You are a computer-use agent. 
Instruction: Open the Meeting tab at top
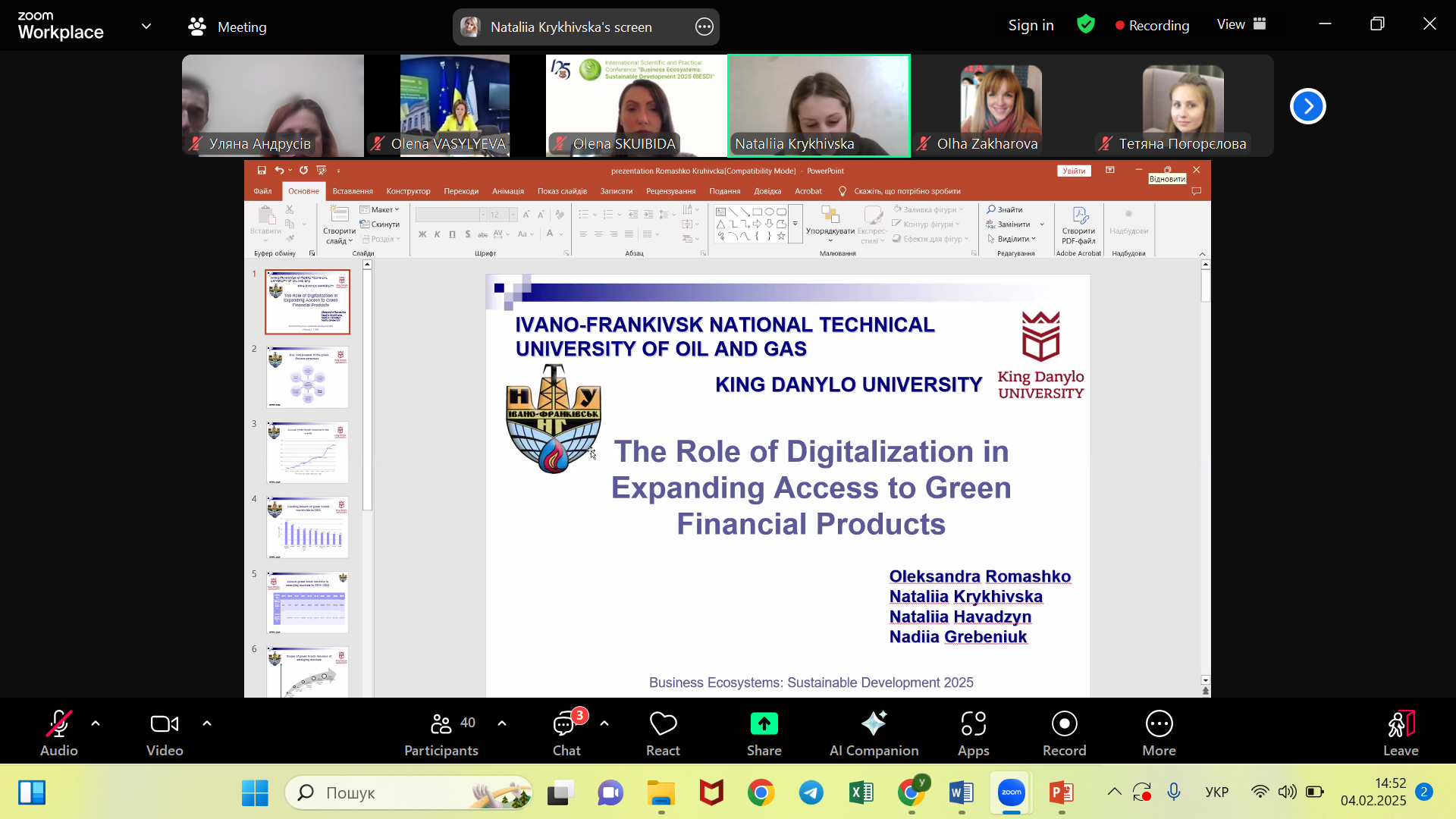coord(227,27)
